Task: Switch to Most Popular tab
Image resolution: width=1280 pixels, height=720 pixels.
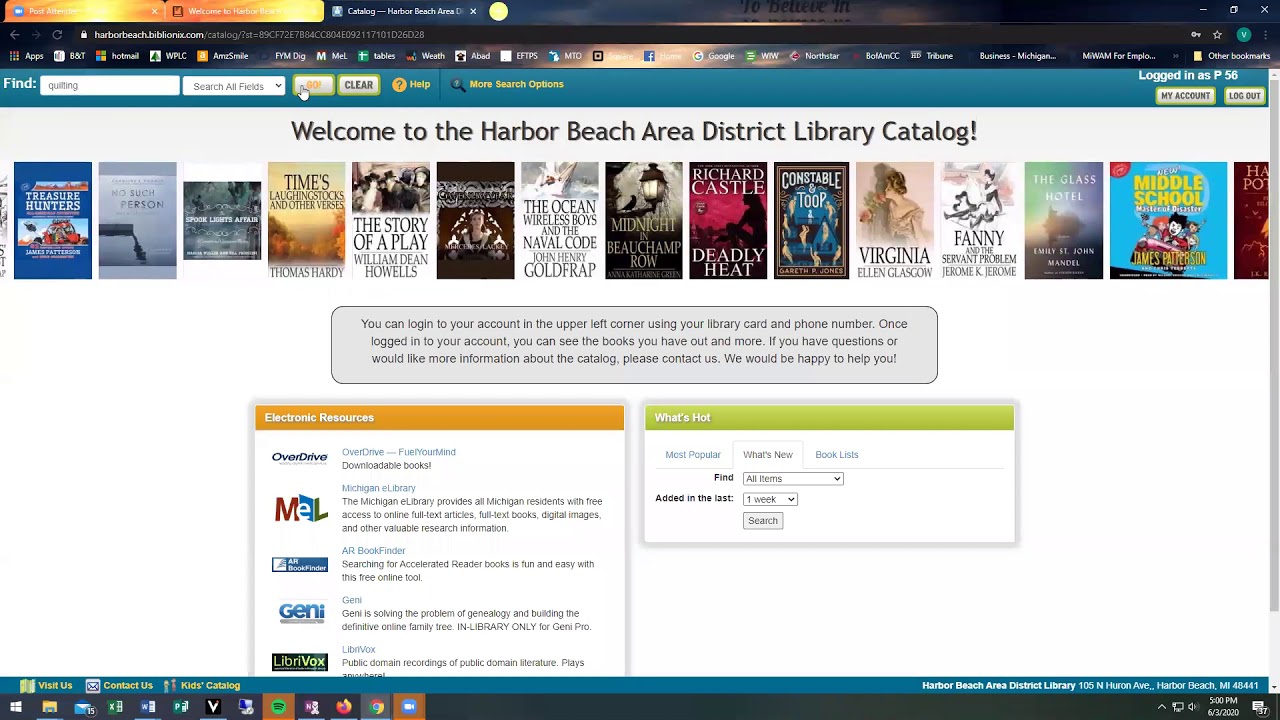Action: tap(693, 455)
